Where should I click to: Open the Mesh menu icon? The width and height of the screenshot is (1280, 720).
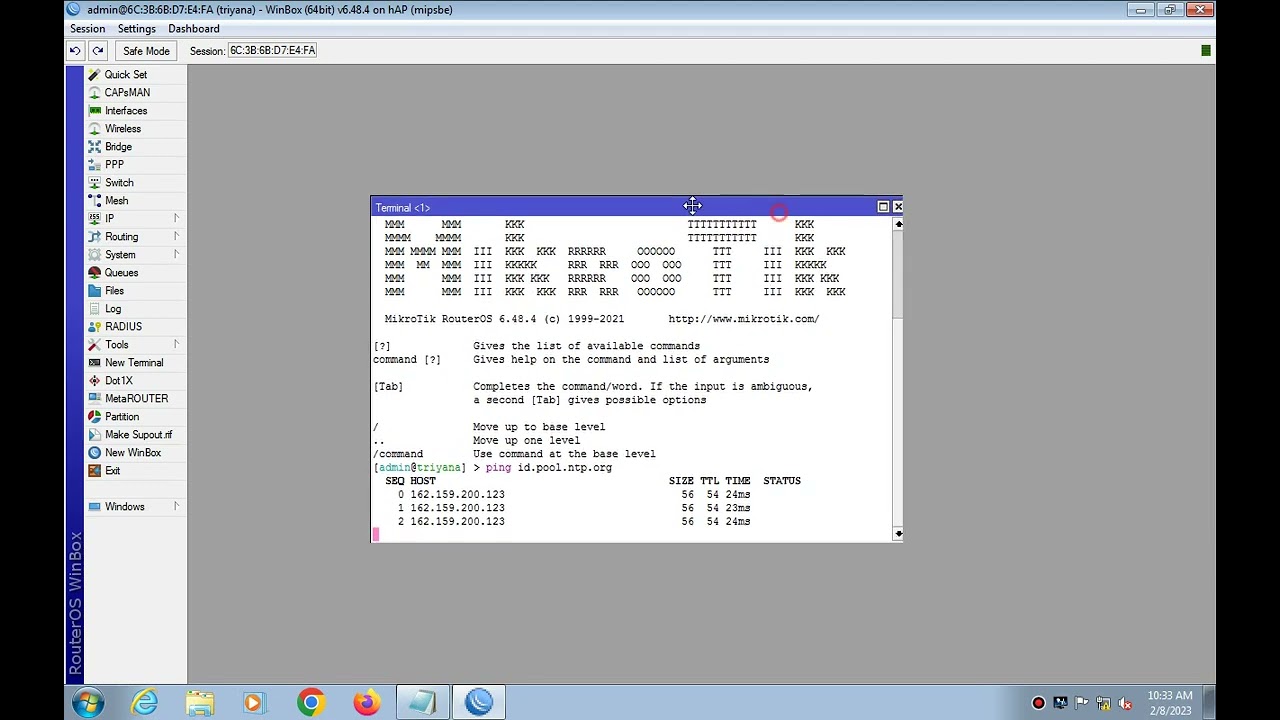(94, 201)
